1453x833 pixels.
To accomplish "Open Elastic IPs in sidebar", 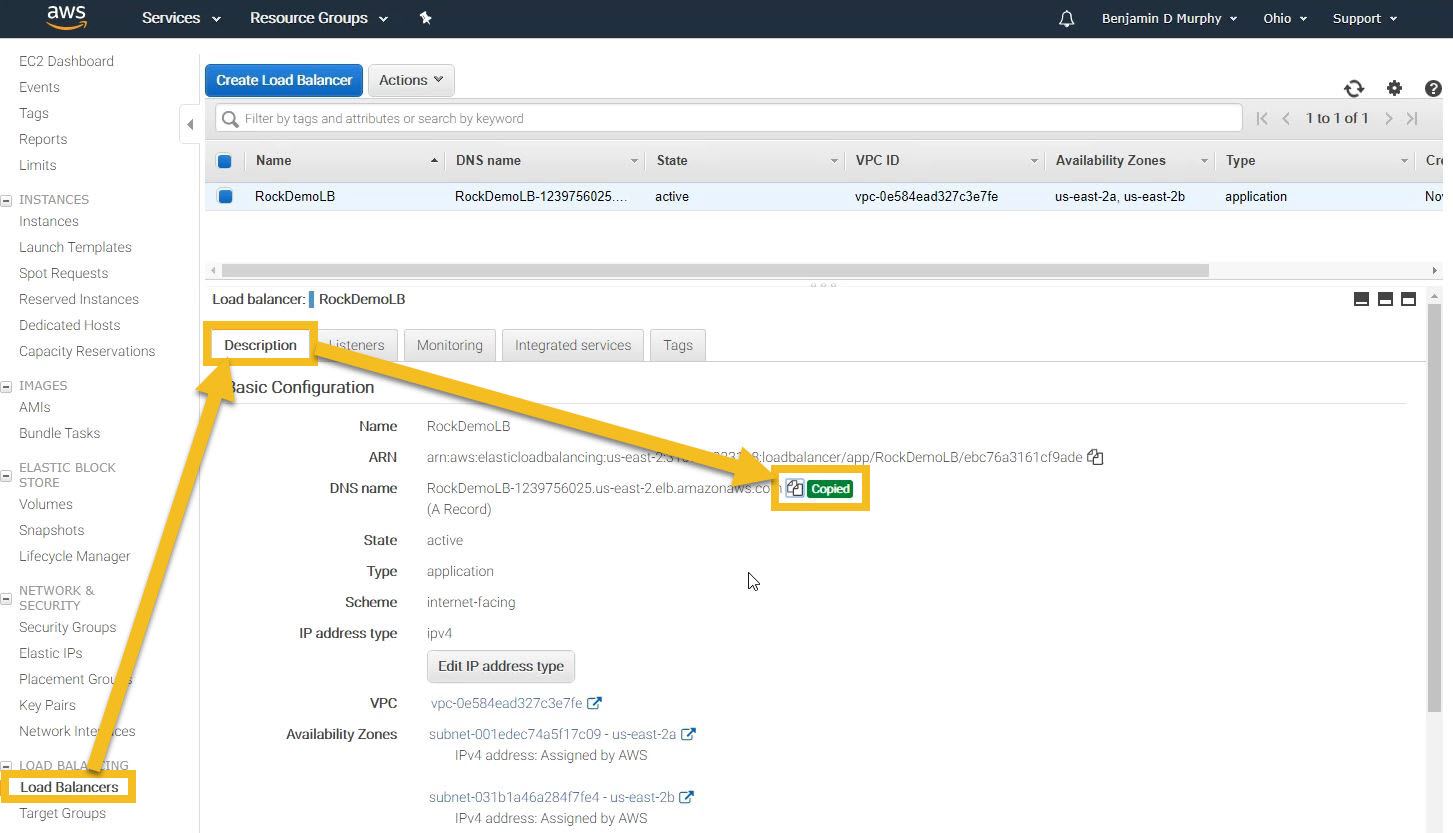I will (x=50, y=653).
